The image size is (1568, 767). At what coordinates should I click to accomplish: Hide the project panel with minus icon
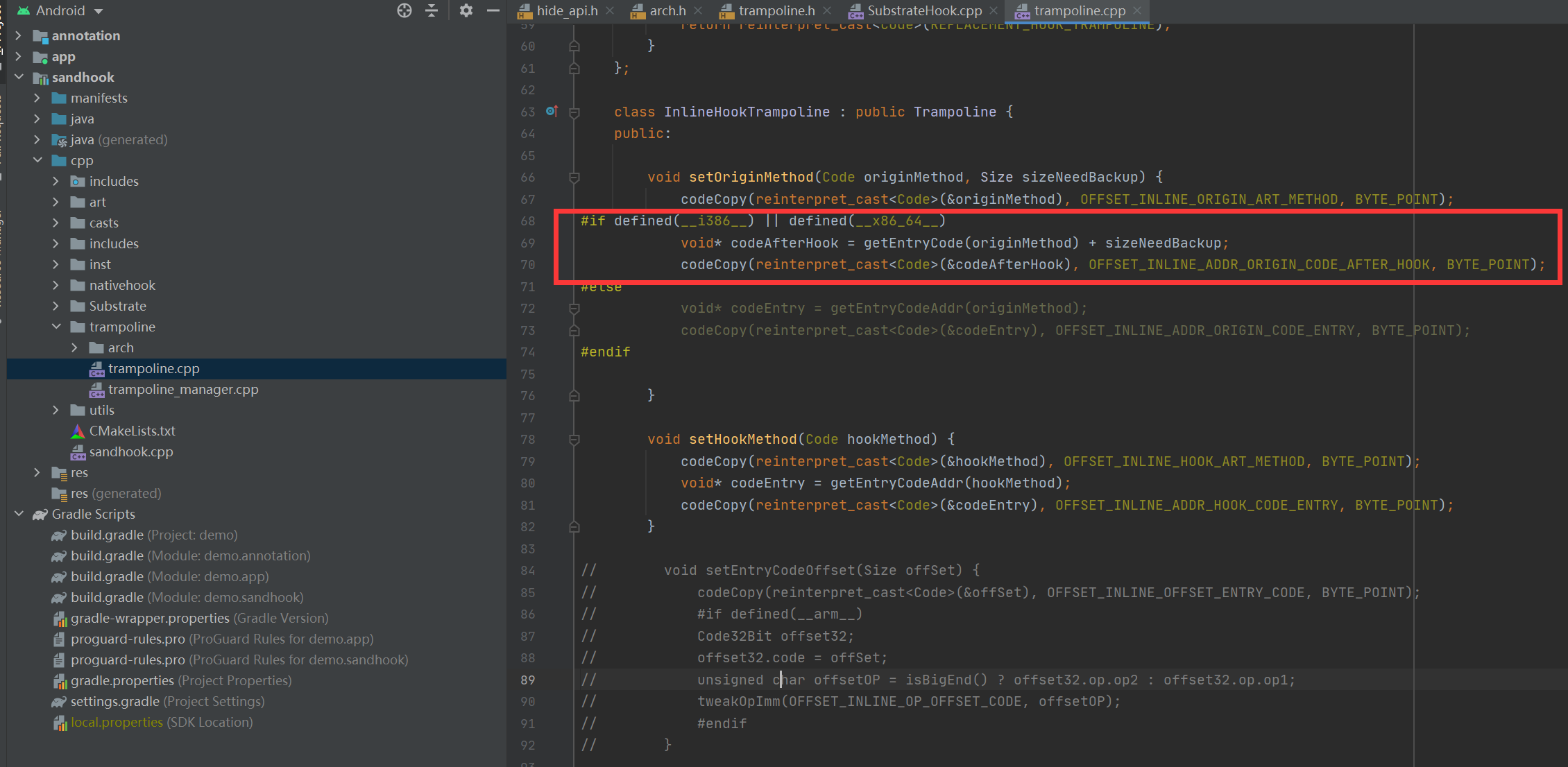tap(493, 10)
